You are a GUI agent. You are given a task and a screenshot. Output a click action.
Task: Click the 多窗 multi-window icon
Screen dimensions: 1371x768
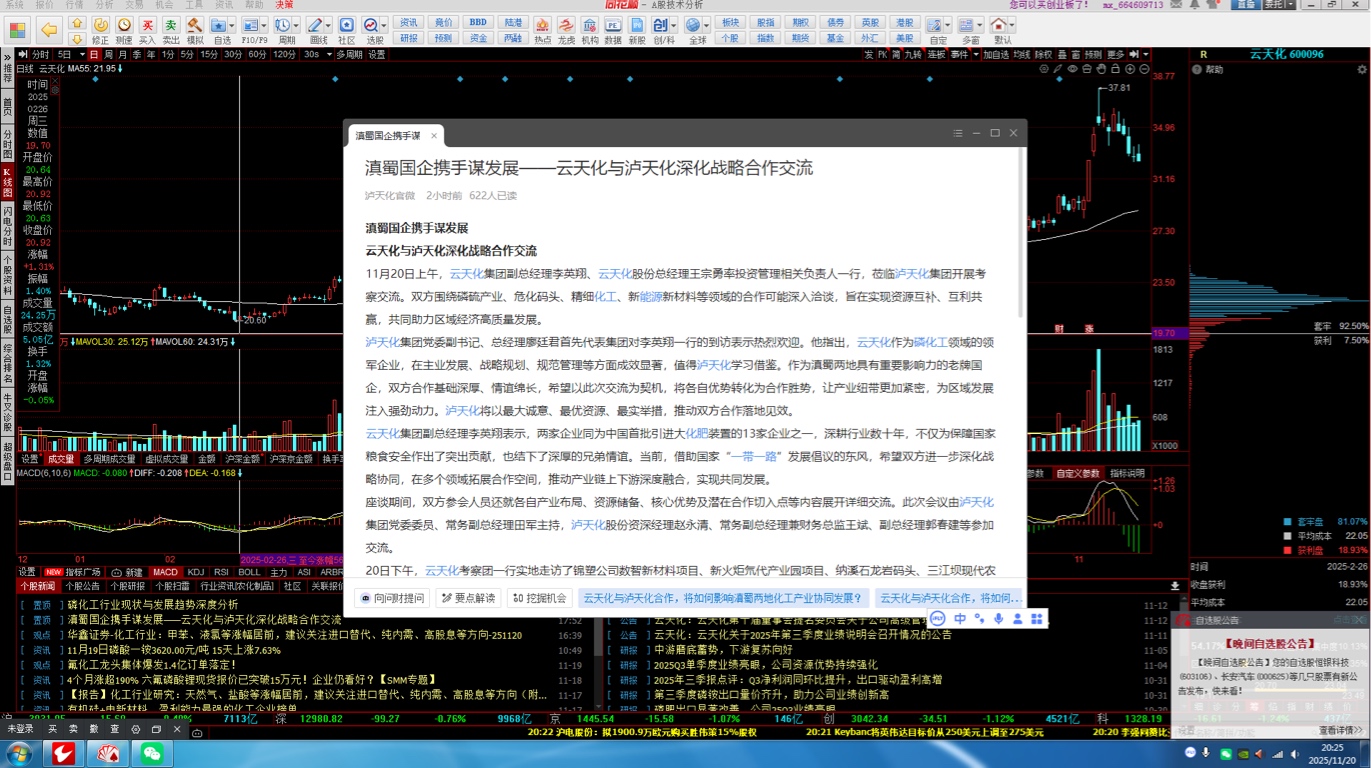966,24
